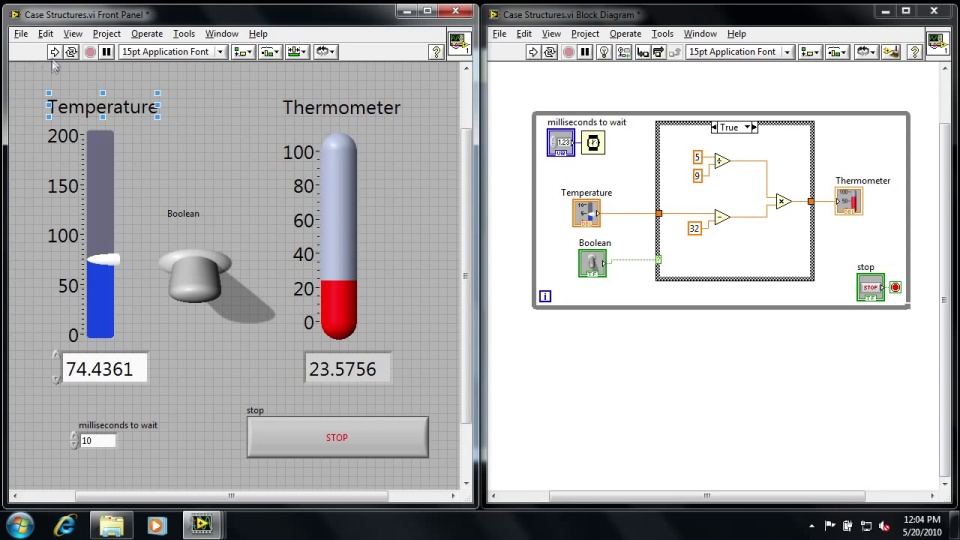
Task: Open context help in Block Diagram toolbar
Action: click(915, 52)
